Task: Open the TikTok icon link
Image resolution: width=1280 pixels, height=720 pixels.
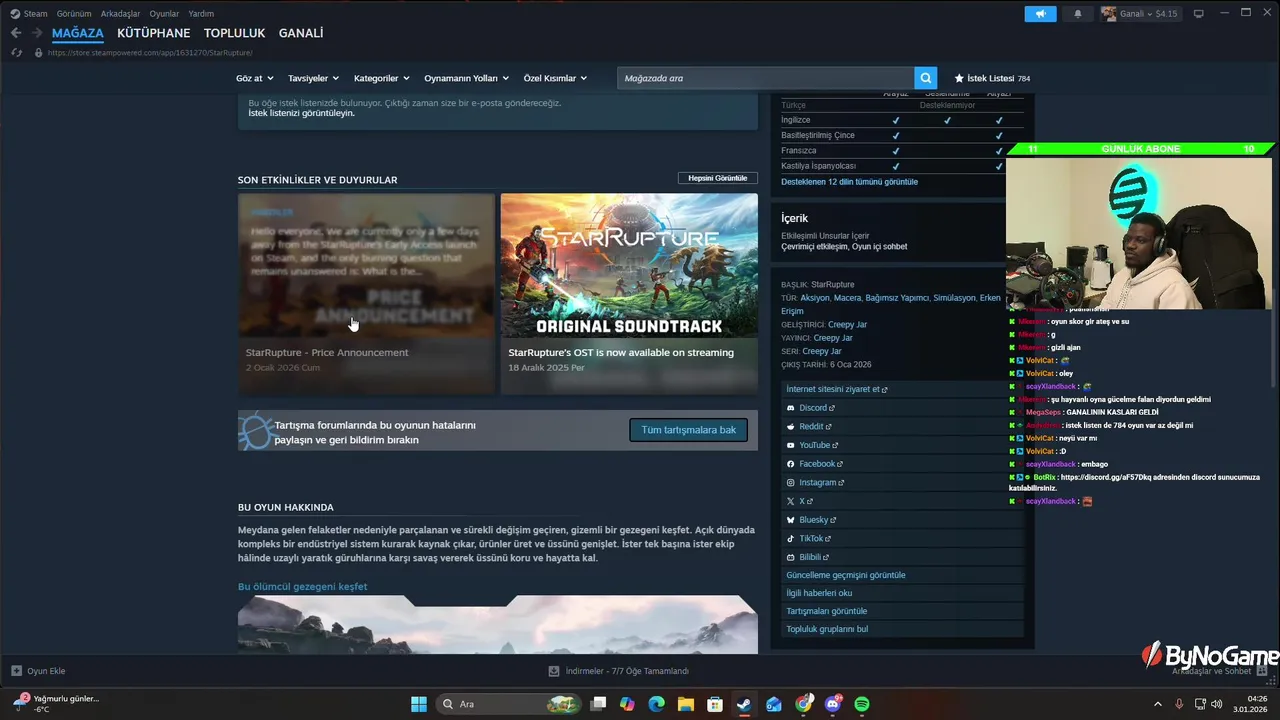Action: [791, 539]
